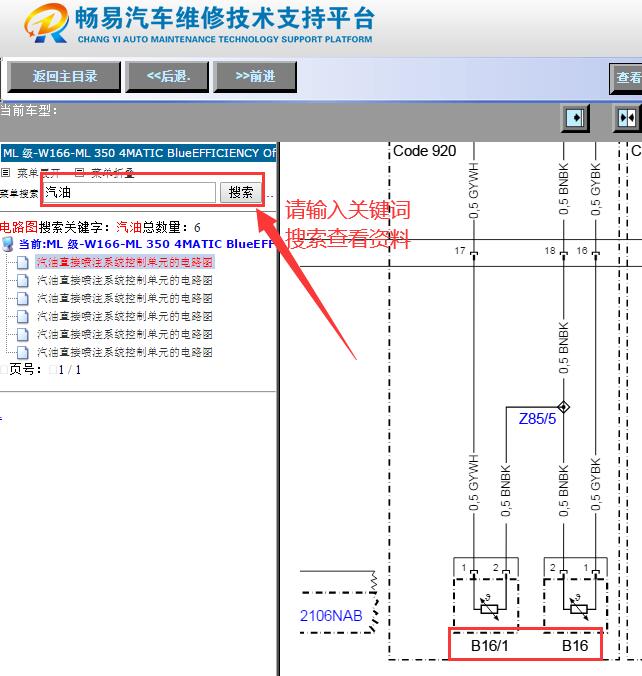Screen dimensions: 642x676
Task: Click the double-arrow split view icon
Action: [x=627, y=118]
